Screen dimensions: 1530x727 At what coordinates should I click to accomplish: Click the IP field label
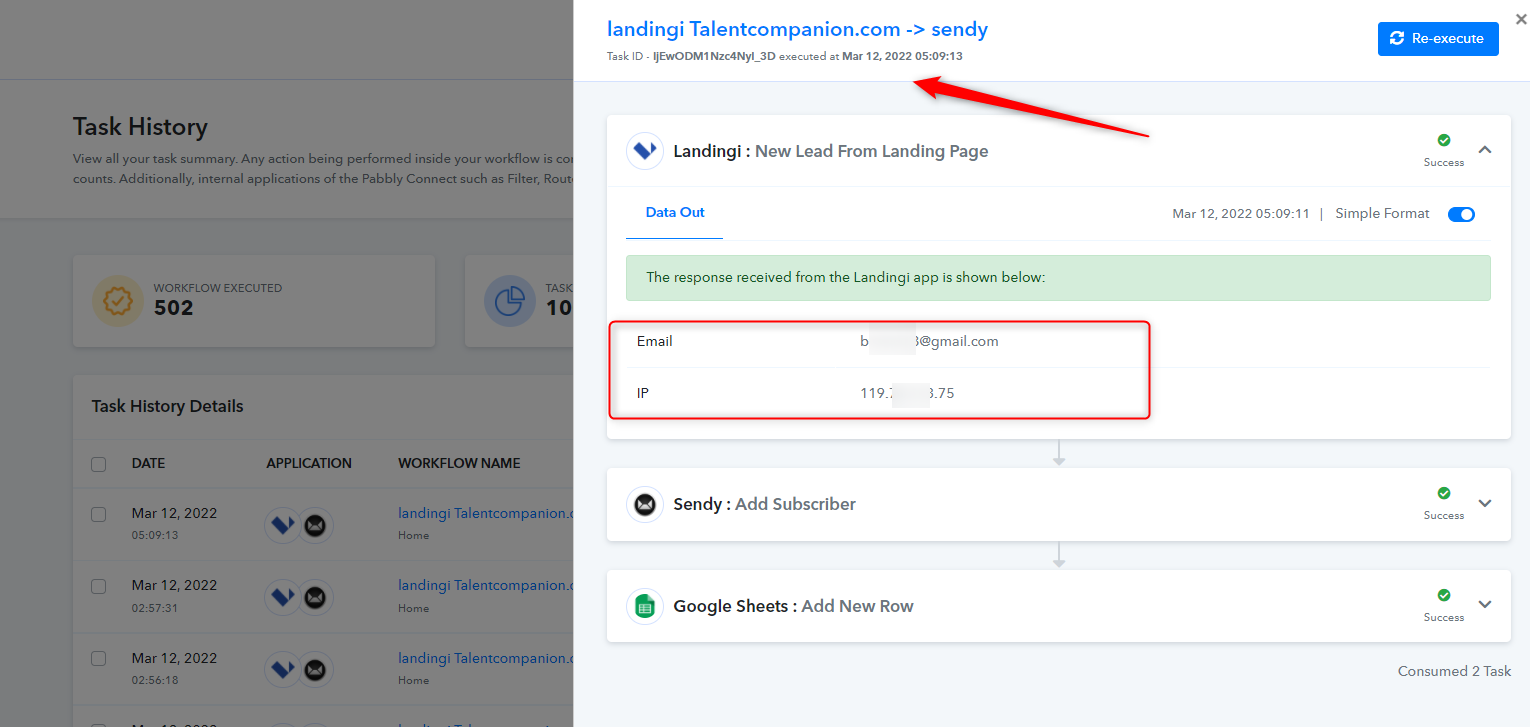(643, 393)
